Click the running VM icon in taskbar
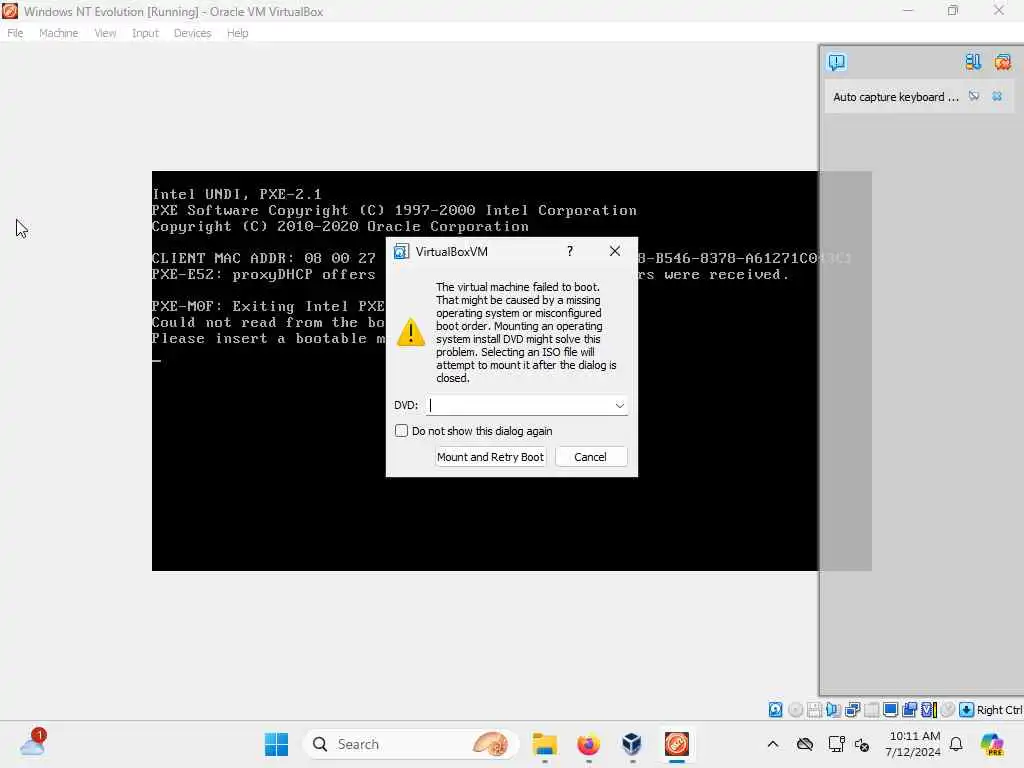The image size is (1024, 768). (x=677, y=744)
